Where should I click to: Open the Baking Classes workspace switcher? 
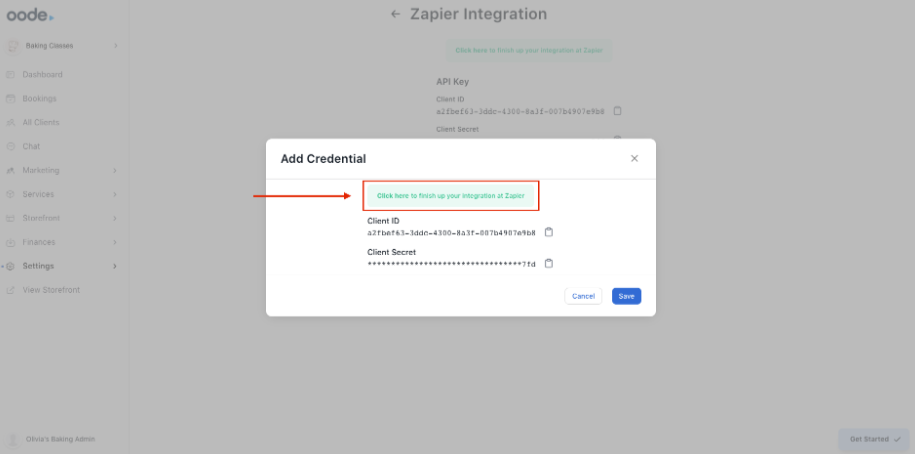62,46
